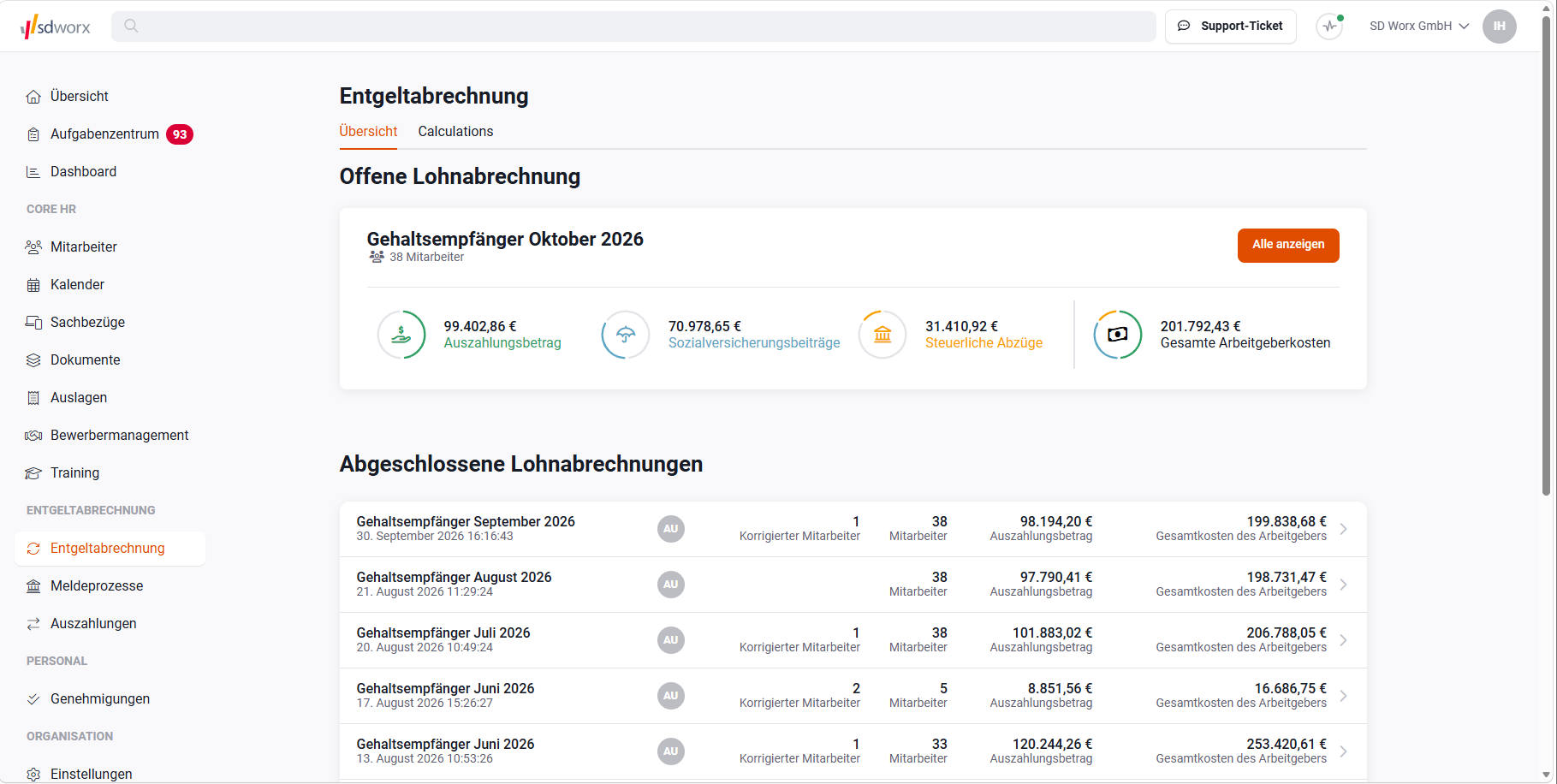Image resolution: width=1557 pixels, height=784 pixels.
Task: Click the AU avatar in August 2026 row
Action: pos(671,585)
